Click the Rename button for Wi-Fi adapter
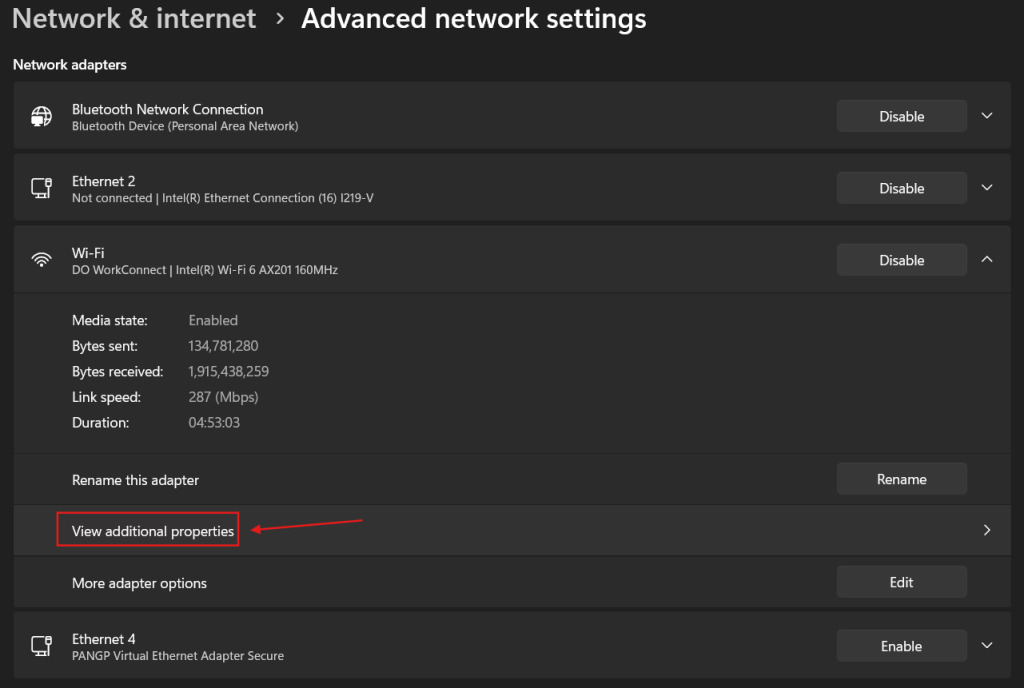The image size is (1024, 688). coord(901,479)
